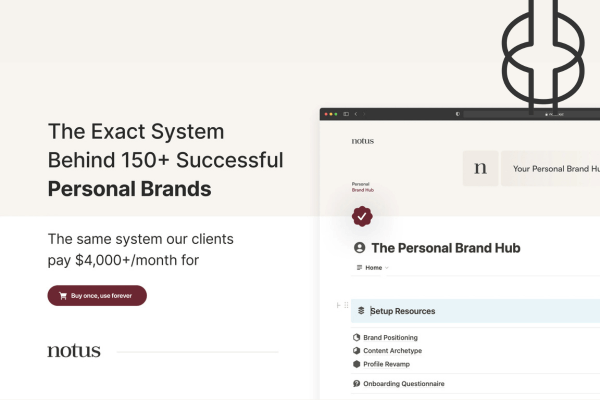Click the browser back arrow
Image resolution: width=600 pixels, height=400 pixels.
point(356,114)
